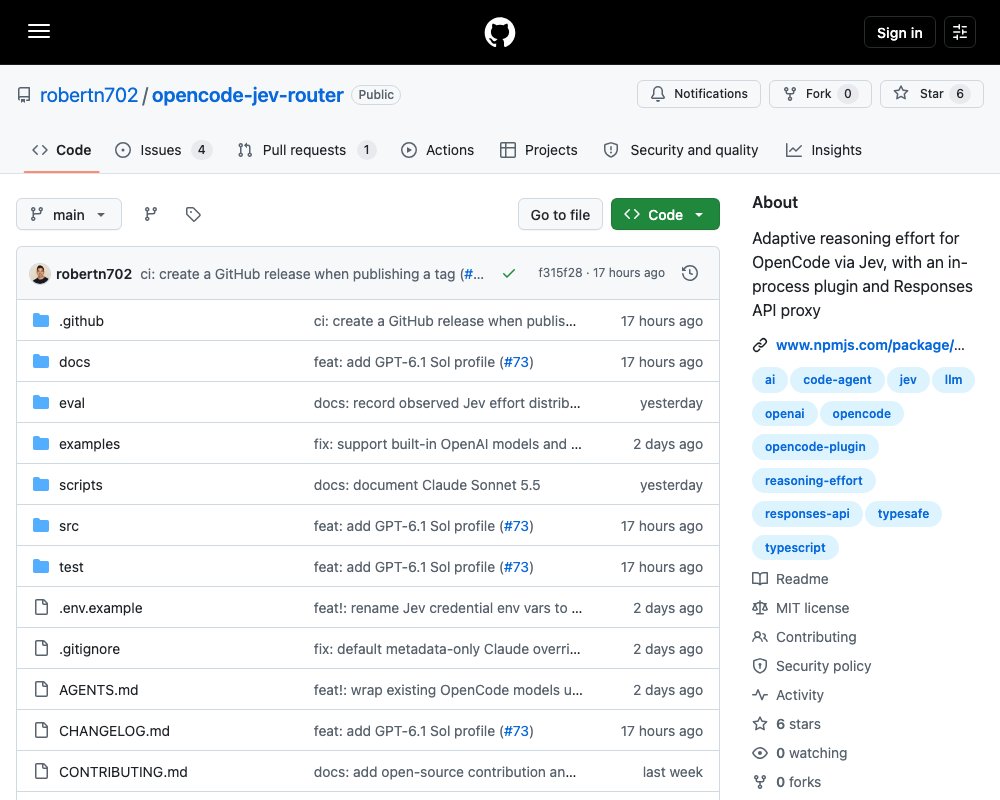The width and height of the screenshot is (1000, 800).
Task: Click the Notifications button
Action: [698, 94]
